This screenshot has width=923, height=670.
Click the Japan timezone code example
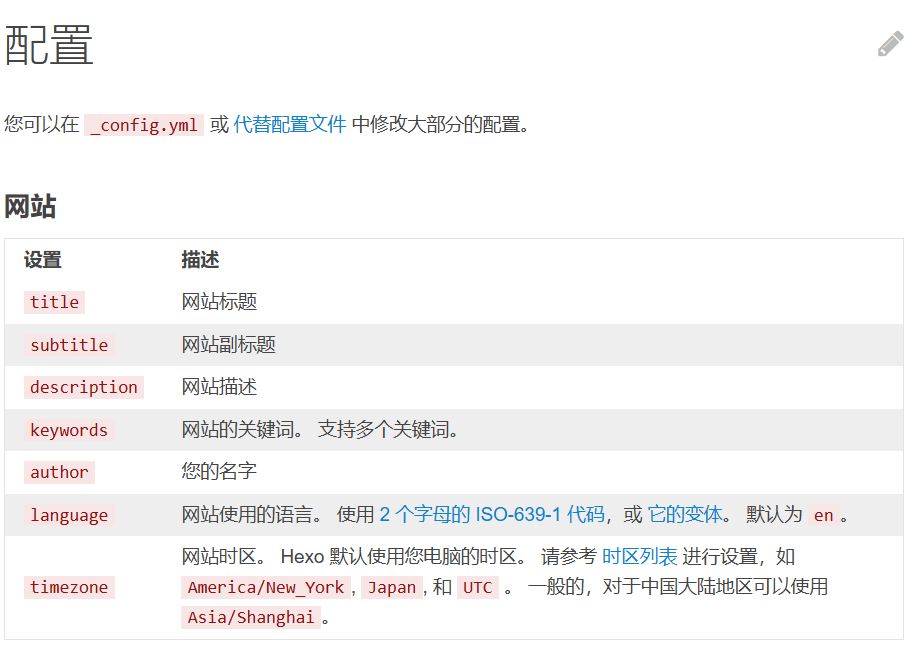(392, 588)
